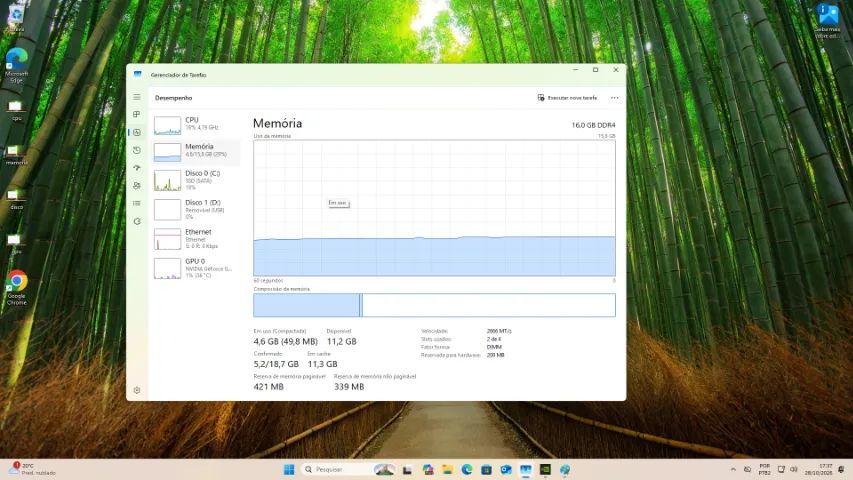
Task: Click the memory usage graph
Action: coord(434,208)
